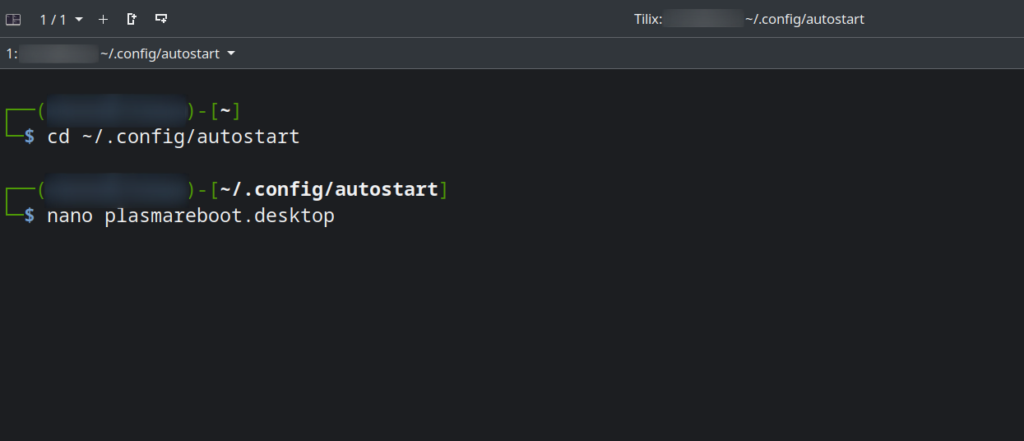This screenshot has width=1024, height=441.
Task: Click the add terminal down icon
Action: (x=161, y=19)
